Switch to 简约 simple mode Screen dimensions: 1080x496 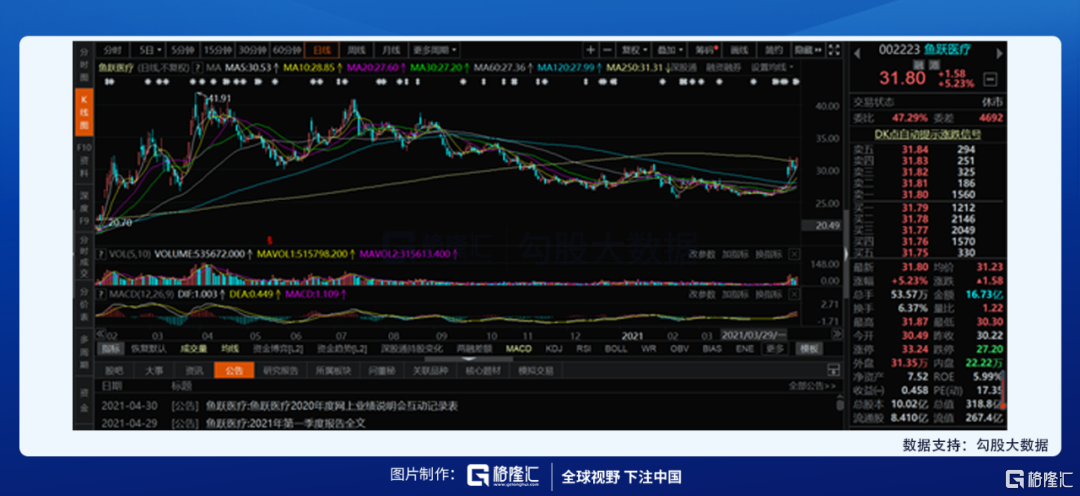point(773,50)
